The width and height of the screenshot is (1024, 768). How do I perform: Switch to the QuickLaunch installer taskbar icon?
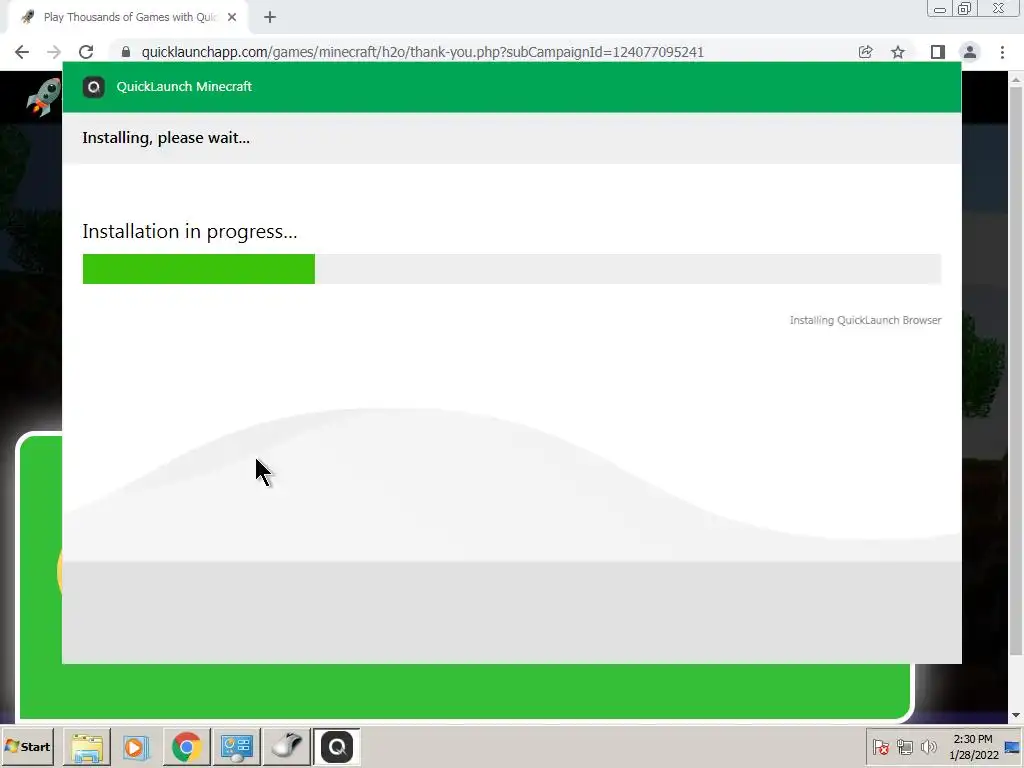pyautogui.click(x=336, y=746)
